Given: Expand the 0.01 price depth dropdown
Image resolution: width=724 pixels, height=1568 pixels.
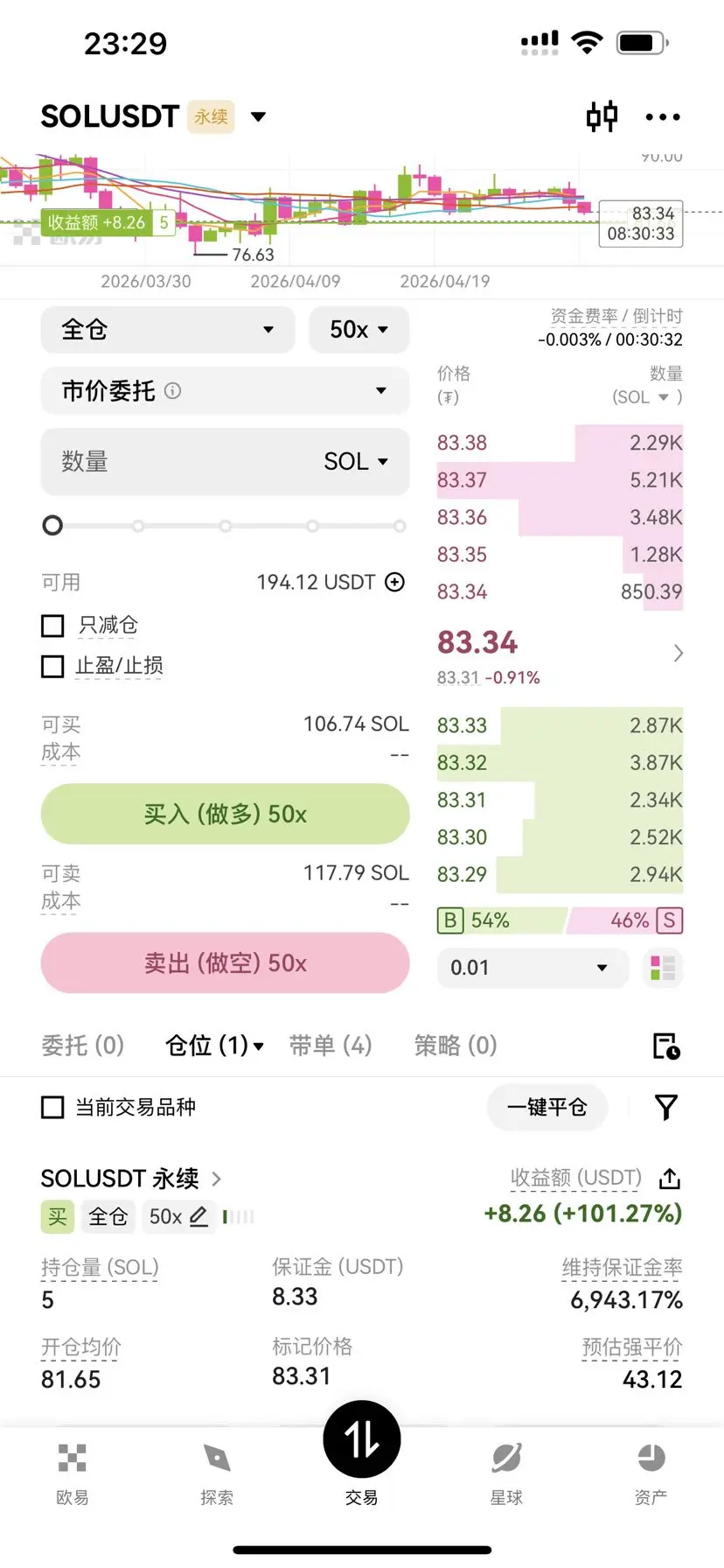Looking at the screenshot, I should click(x=532, y=968).
